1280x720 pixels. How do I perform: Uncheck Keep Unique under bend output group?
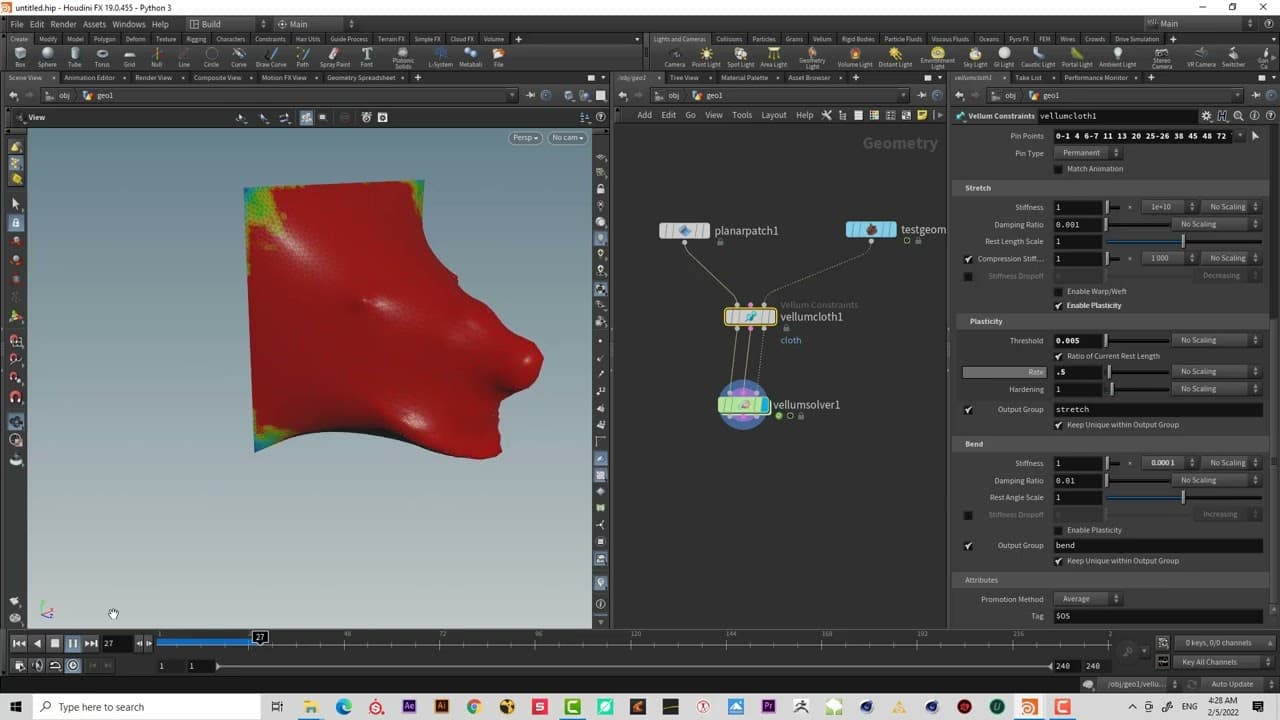(1059, 561)
